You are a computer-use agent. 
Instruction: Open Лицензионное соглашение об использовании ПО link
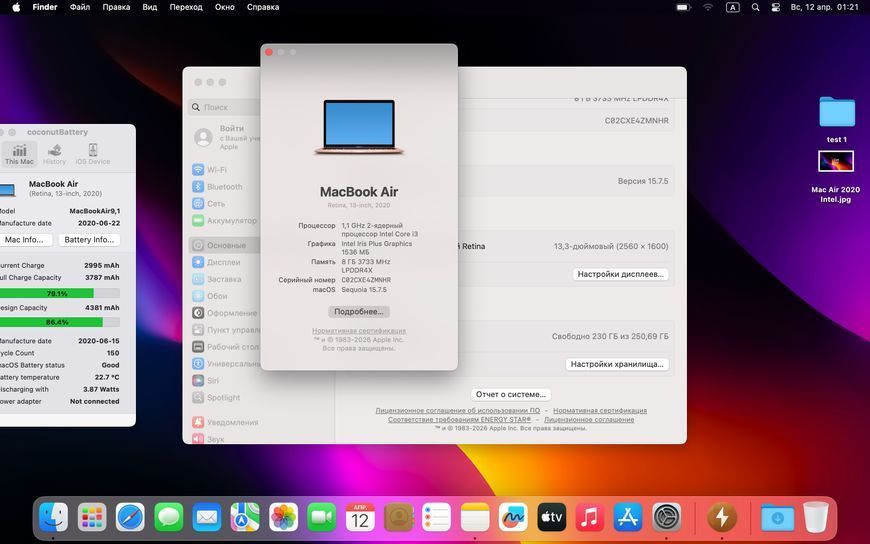pos(458,411)
